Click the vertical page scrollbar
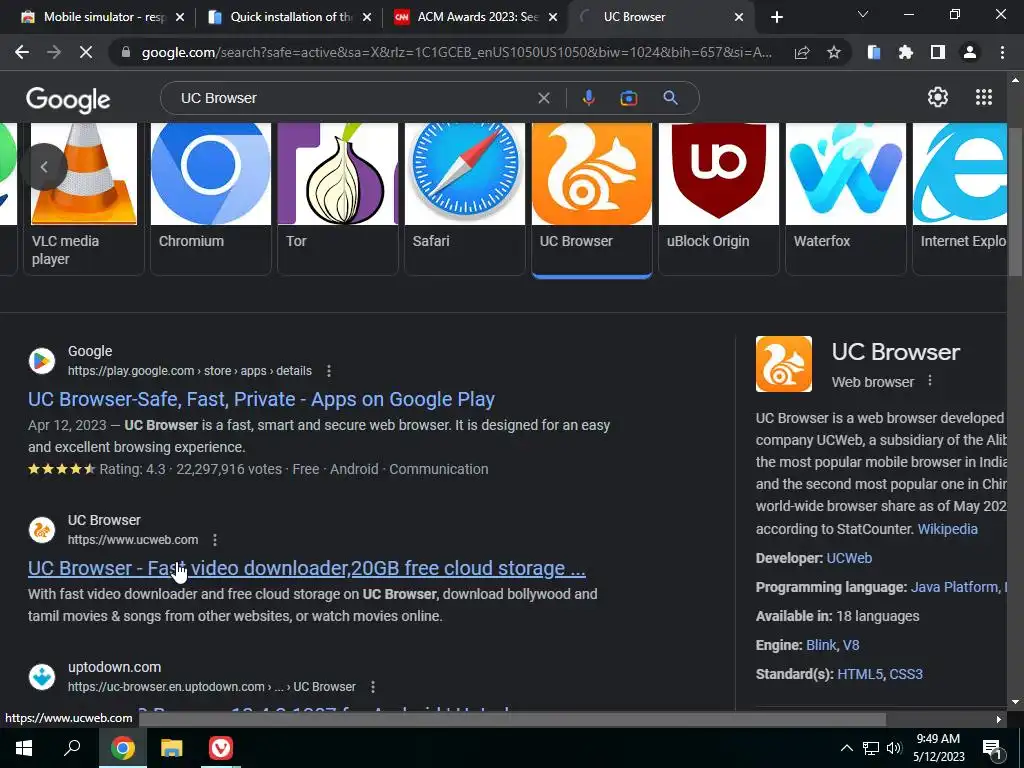 coord(1015,202)
